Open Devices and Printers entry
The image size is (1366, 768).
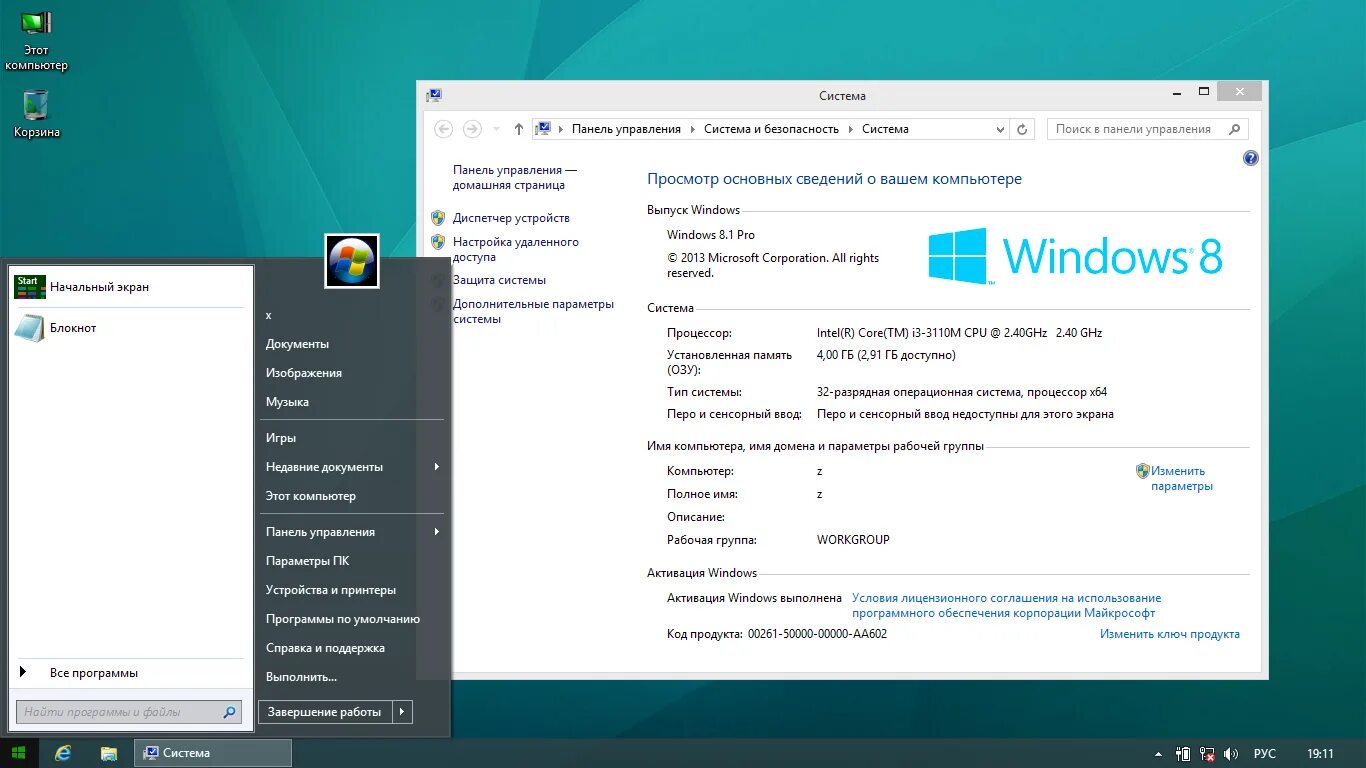[331, 590]
